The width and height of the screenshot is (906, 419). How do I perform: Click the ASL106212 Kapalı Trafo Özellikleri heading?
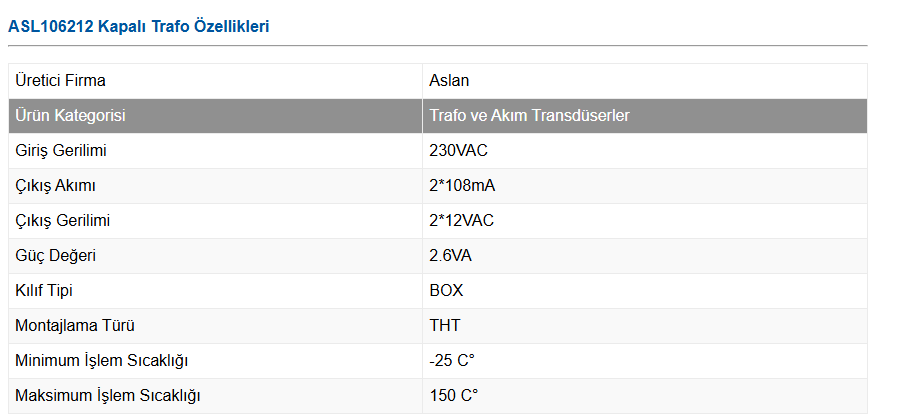139,27
